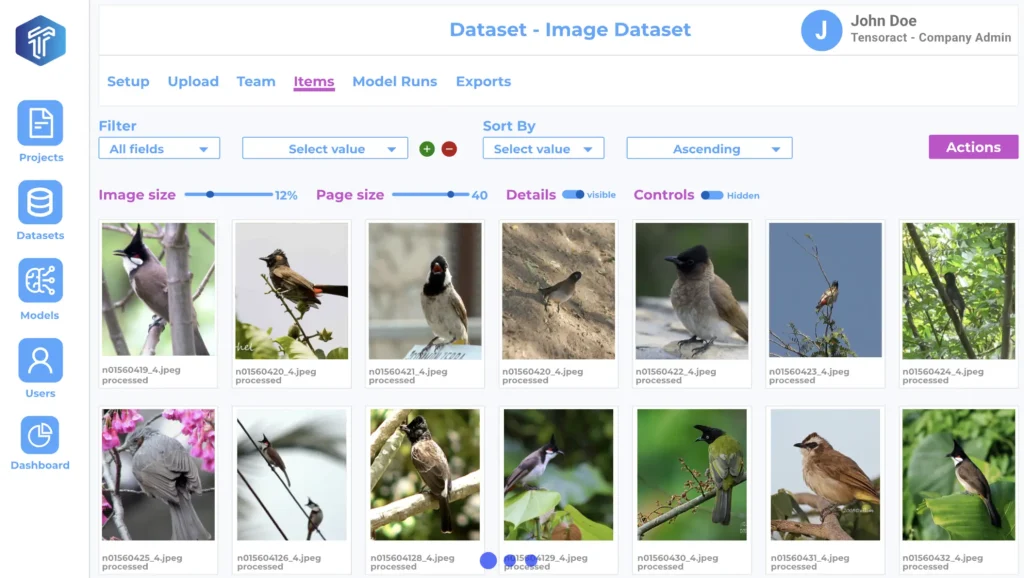
Task: Switch to the Model Runs tab
Action: click(x=395, y=81)
